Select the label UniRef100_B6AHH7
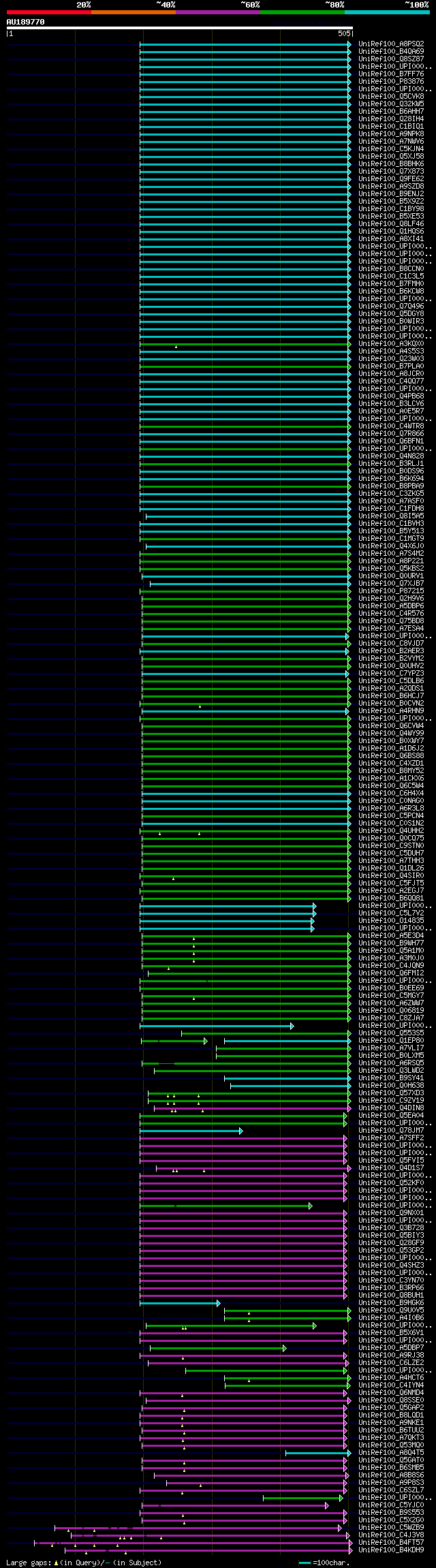This screenshot has width=436, height=1568. tap(391, 112)
